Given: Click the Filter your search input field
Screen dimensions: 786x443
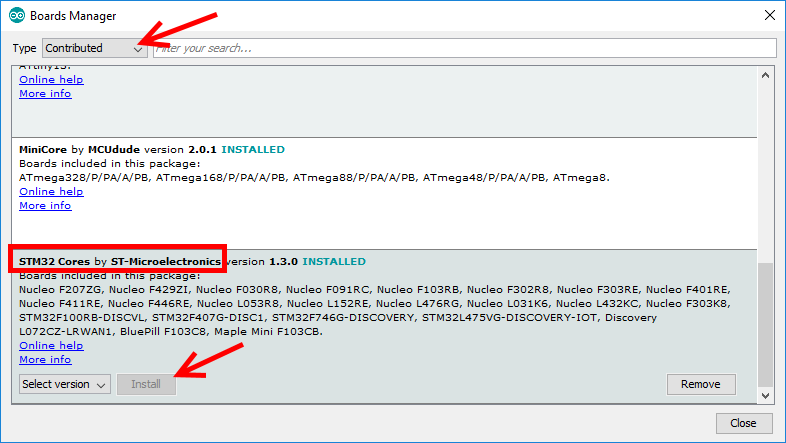Looking at the screenshot, I should [465, 48].
